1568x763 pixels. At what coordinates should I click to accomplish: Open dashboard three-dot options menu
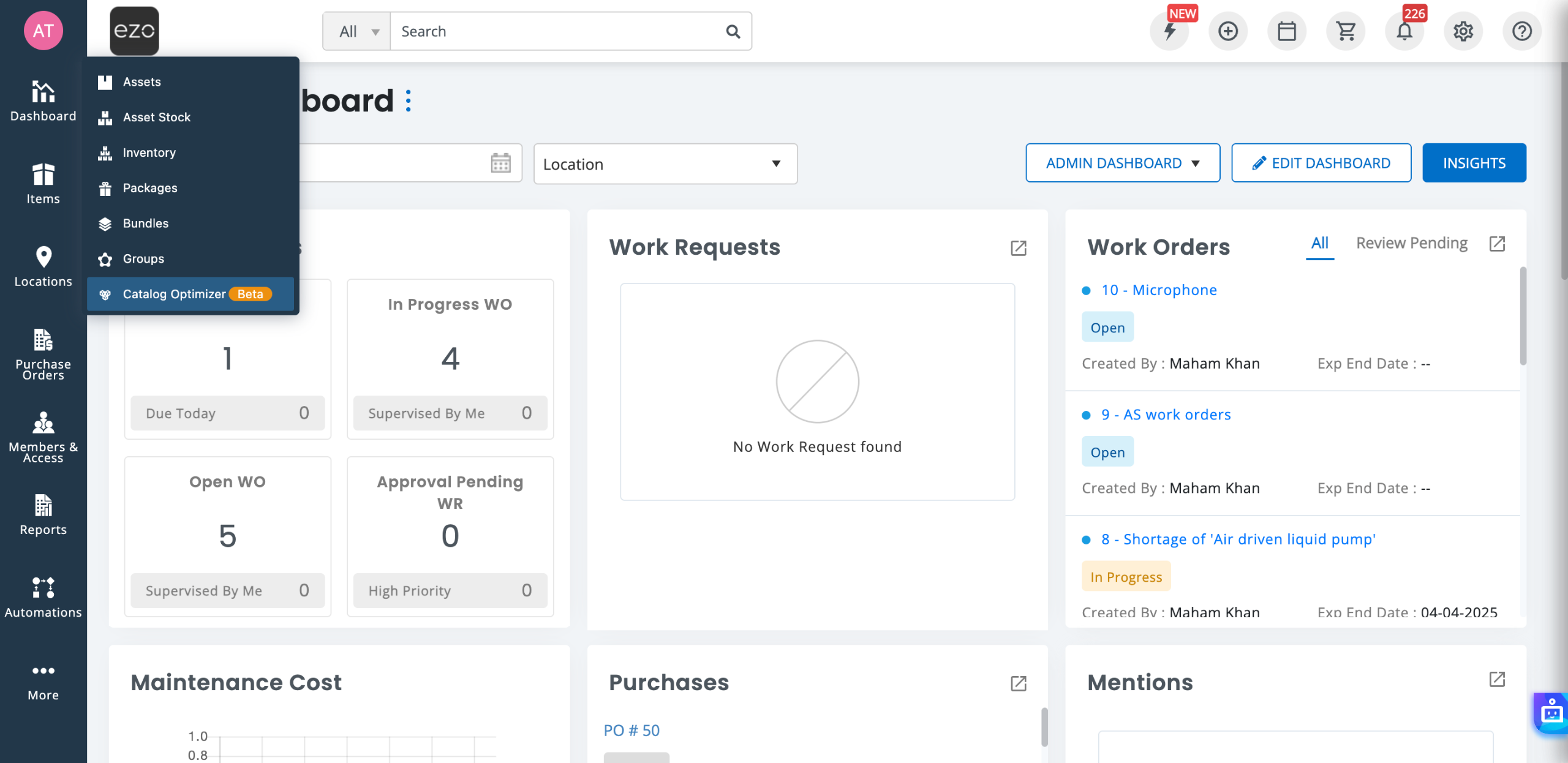pos(409,101)
